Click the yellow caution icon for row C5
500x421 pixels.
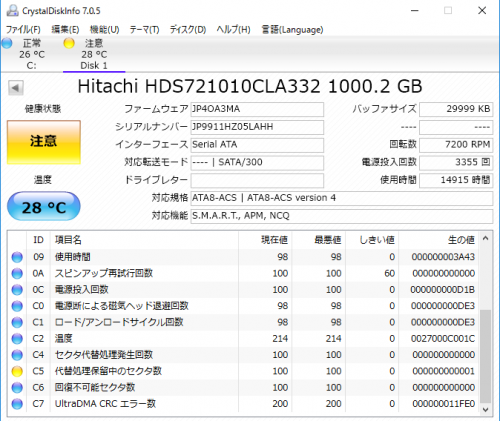click(17, 371)
